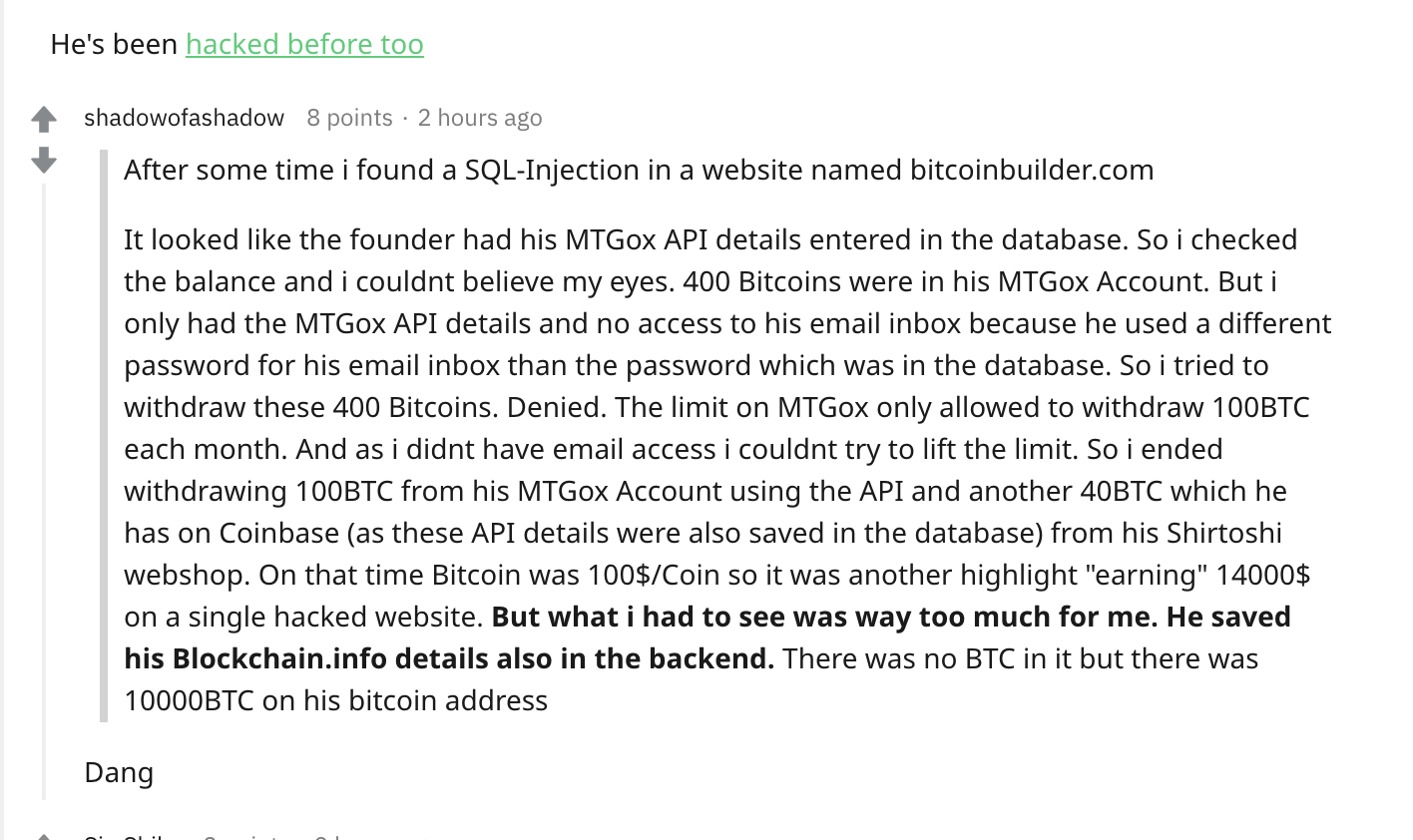Screen dimensions: 1413x840
Task: Upvote shadowofashadow's comment
Action: 44,120
